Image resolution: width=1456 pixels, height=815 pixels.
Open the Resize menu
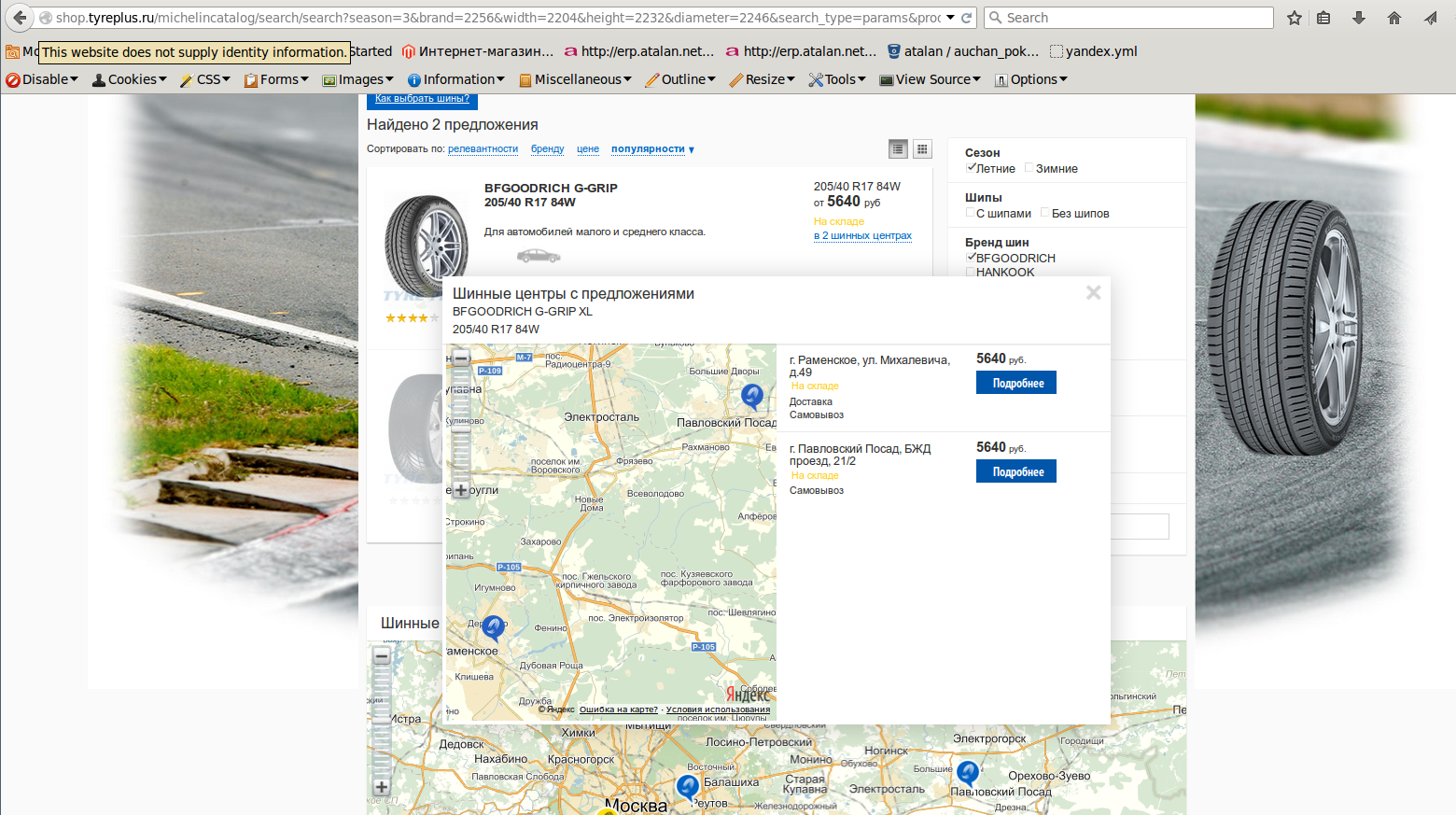coord(763,79)
